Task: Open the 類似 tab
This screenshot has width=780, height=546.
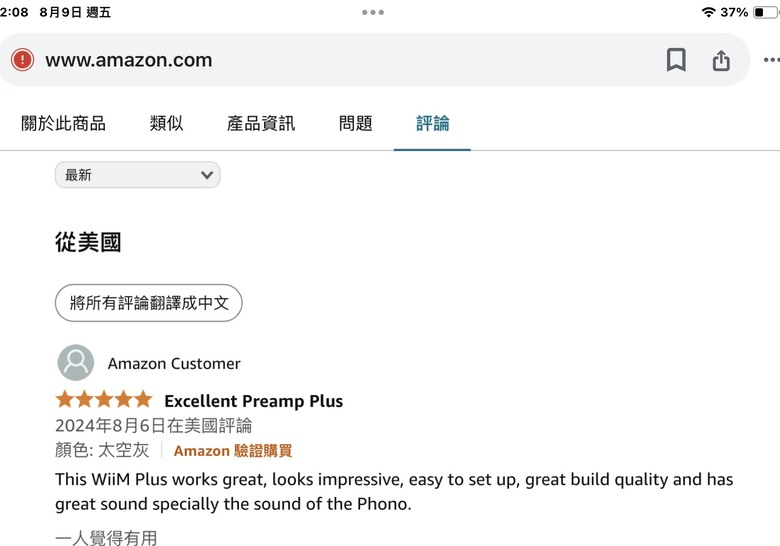Action: pyautogui.click(x=167, y=123)
